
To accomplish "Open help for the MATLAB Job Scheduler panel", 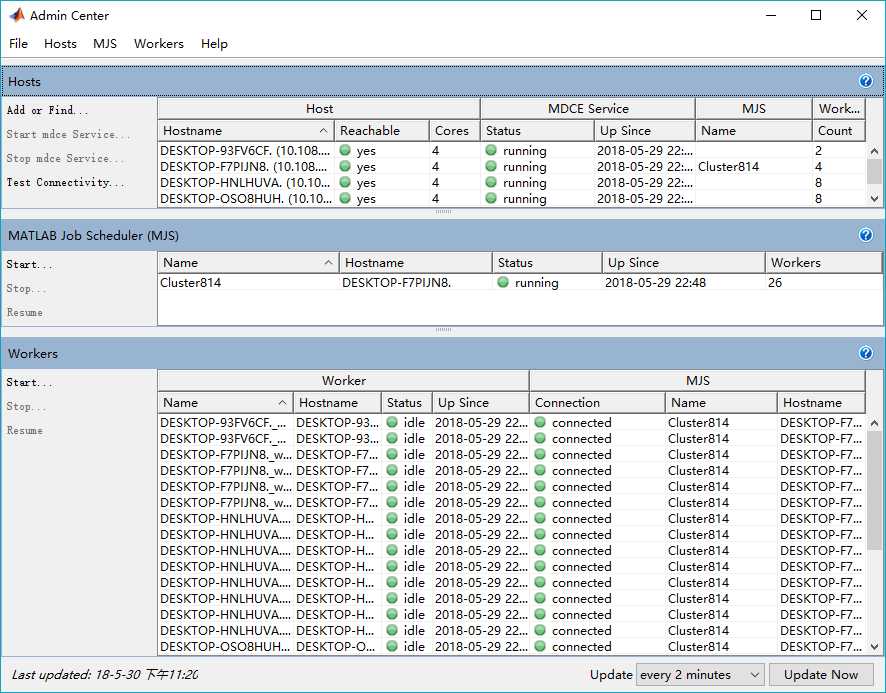I will point(865,235).
